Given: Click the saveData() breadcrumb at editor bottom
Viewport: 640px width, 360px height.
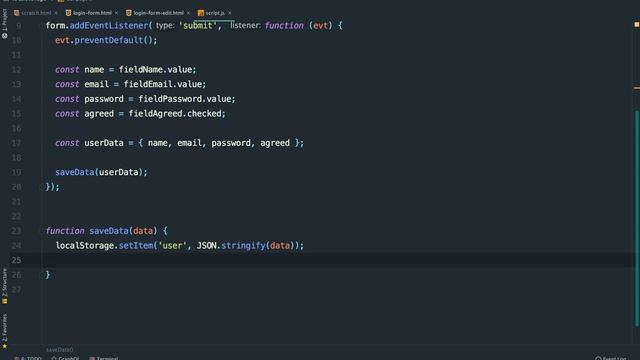Looking at the screenshot, I should click(x=60, y=350).
